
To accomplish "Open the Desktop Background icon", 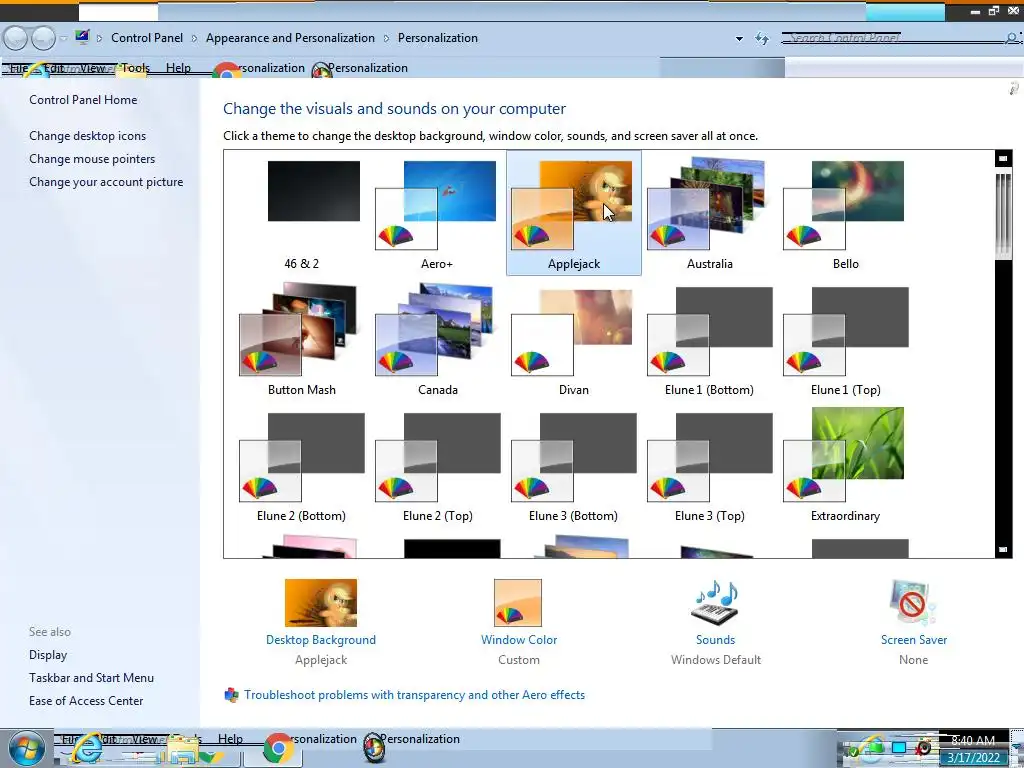I will (321, 603).
